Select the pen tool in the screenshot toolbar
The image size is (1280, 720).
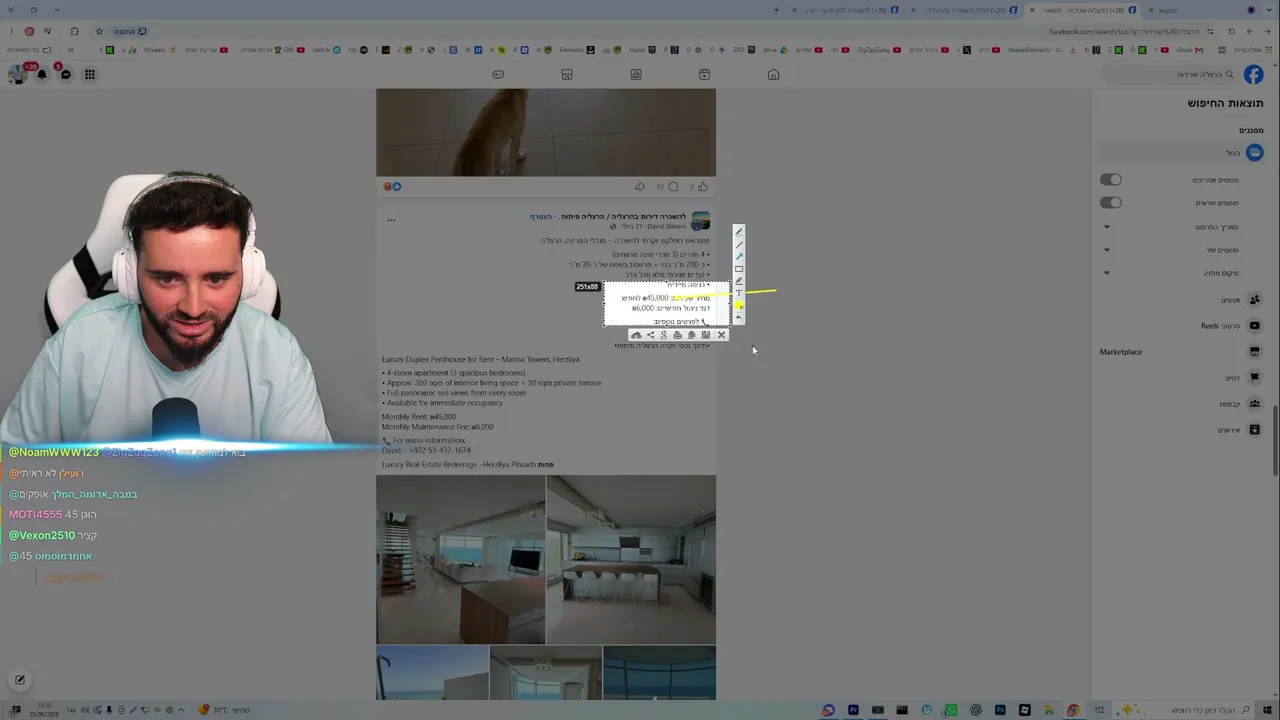click(x=739, y=232)
